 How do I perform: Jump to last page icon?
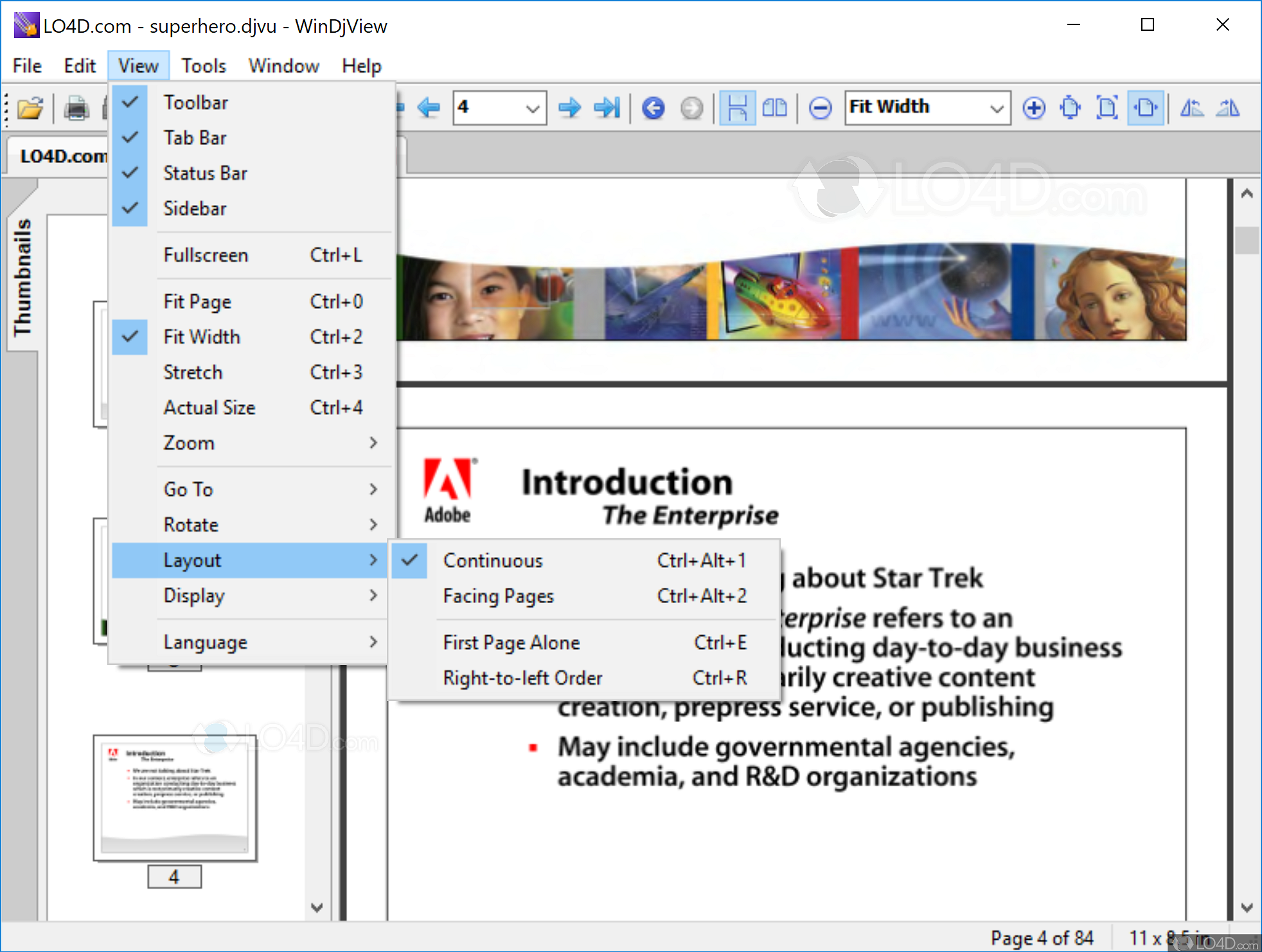pos(607,107)
